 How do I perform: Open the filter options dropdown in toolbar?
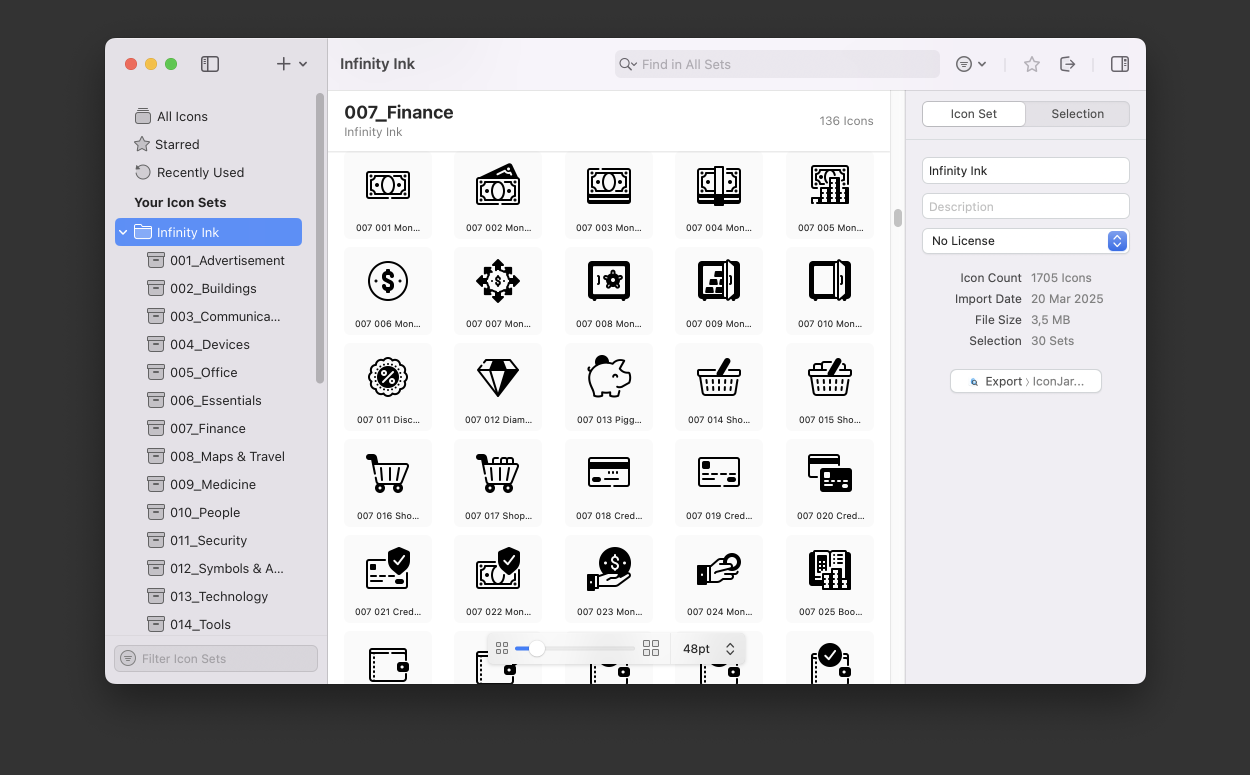(x=970, y=64)
